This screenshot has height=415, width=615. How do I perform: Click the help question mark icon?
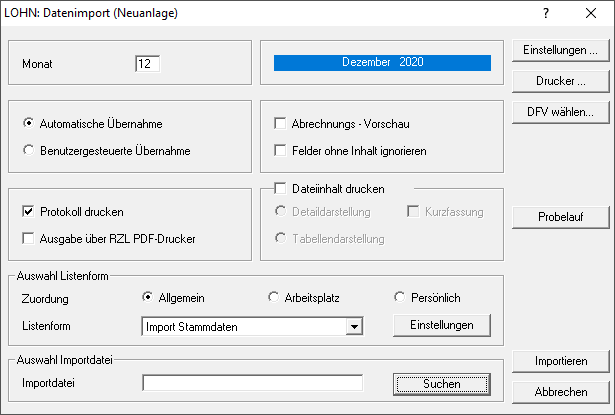click(x=546, y=14)
